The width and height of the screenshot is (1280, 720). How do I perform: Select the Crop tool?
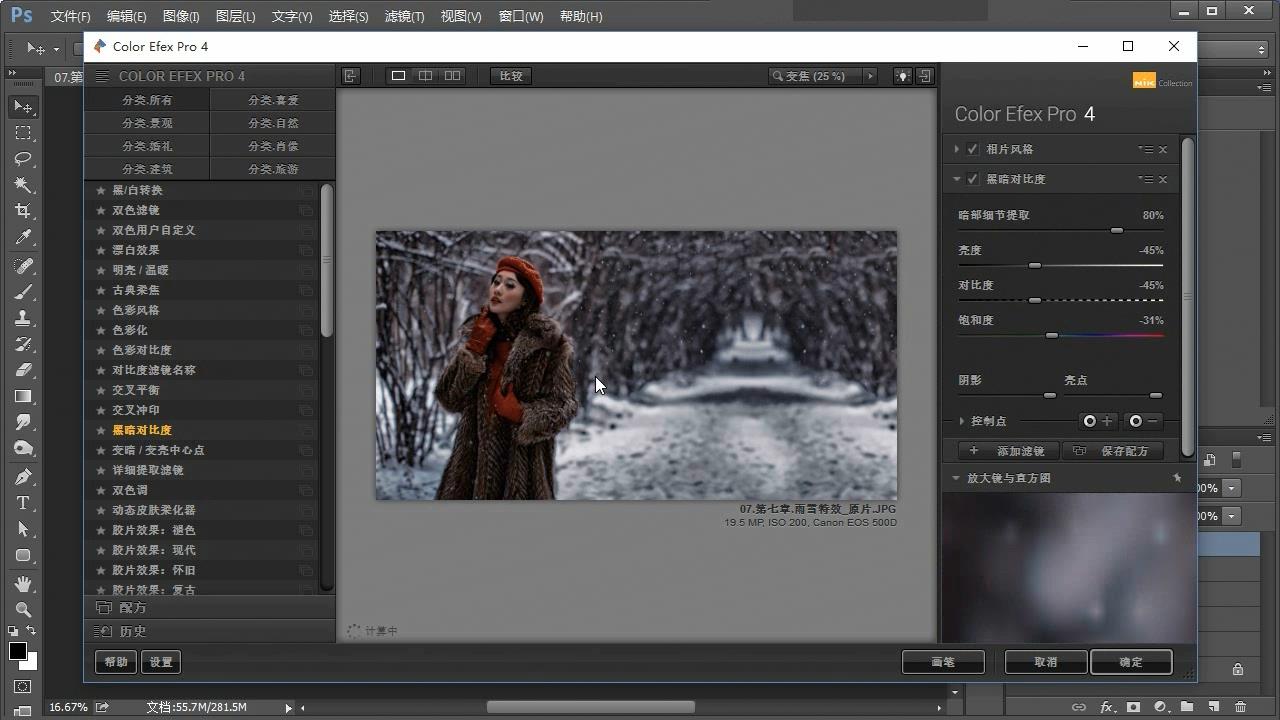(x=22, y=210)
